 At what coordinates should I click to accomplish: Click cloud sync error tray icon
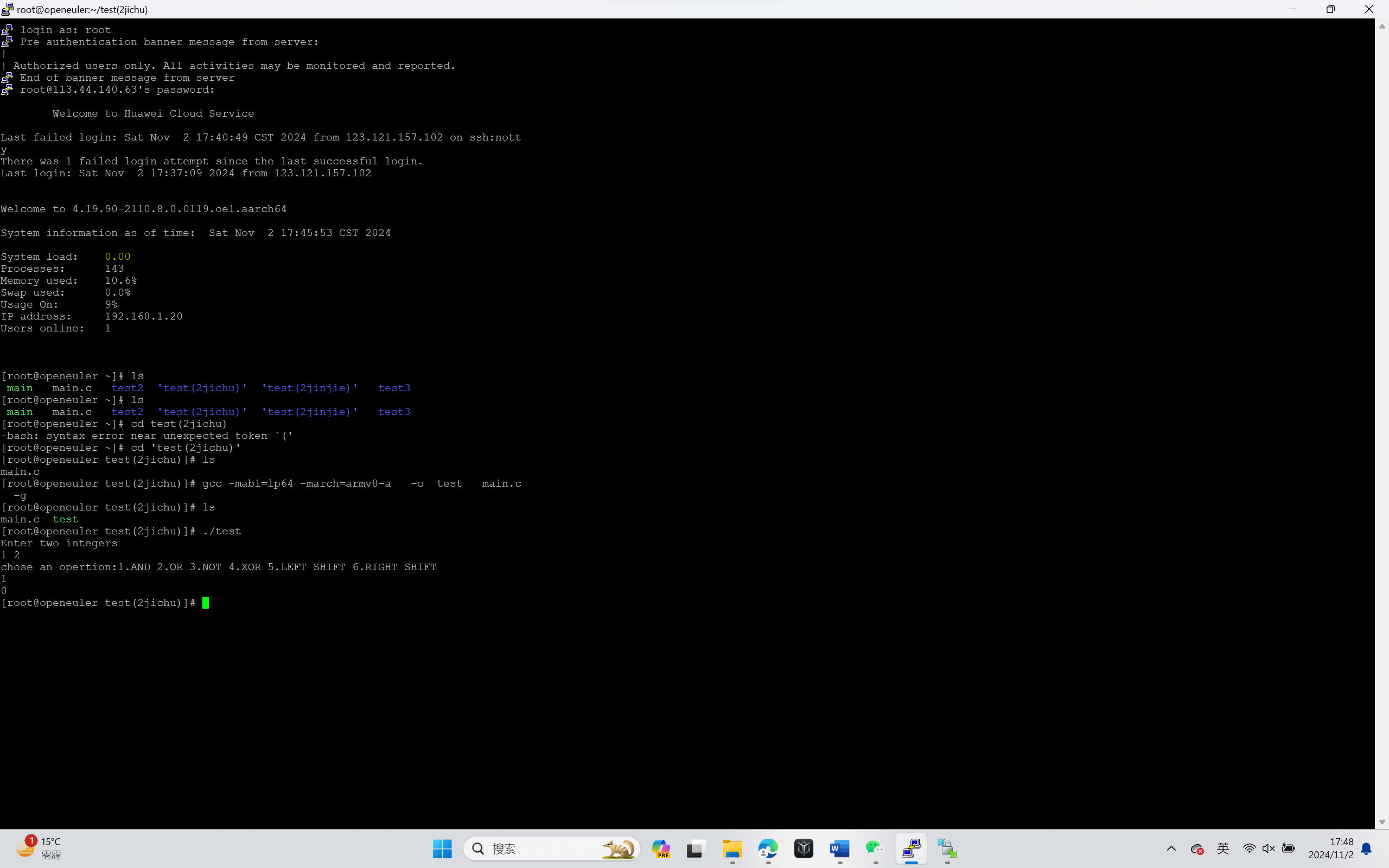pos(1197,848)
